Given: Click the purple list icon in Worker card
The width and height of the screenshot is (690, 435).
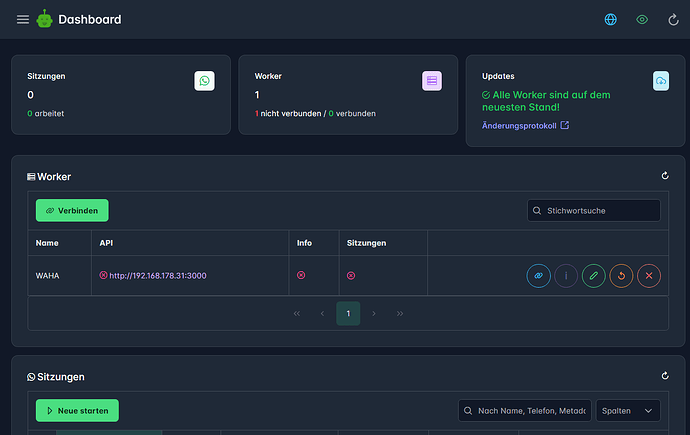Looking at the screenshot, I should [432, 81].
